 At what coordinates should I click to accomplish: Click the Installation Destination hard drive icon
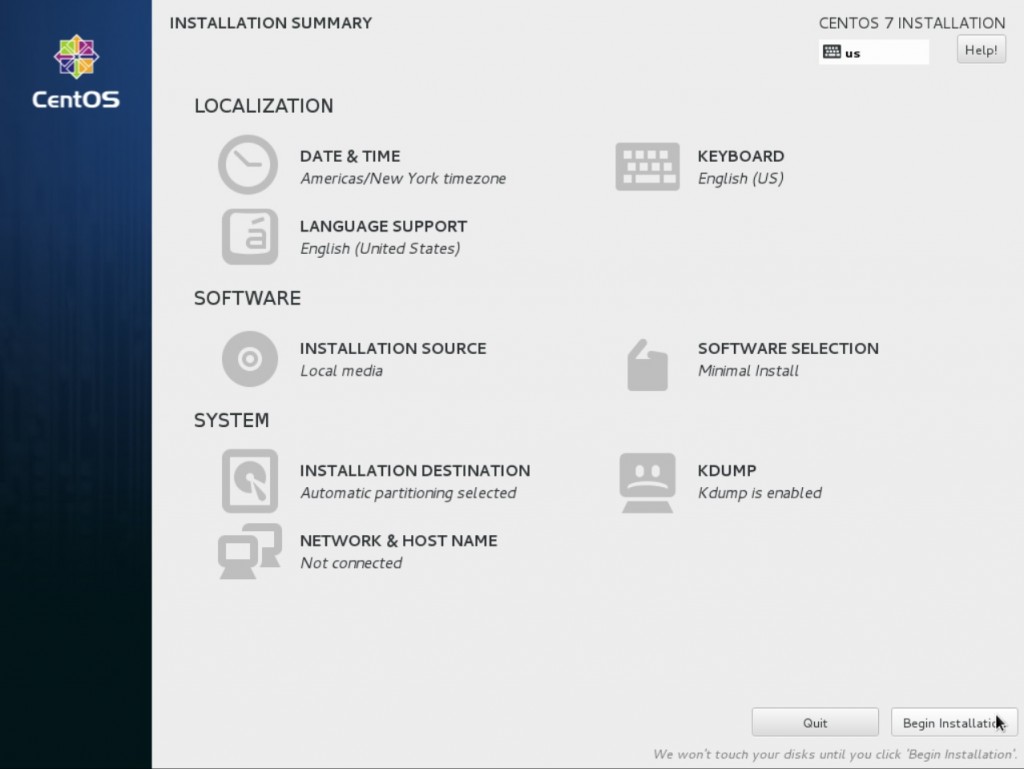point(249,480)
